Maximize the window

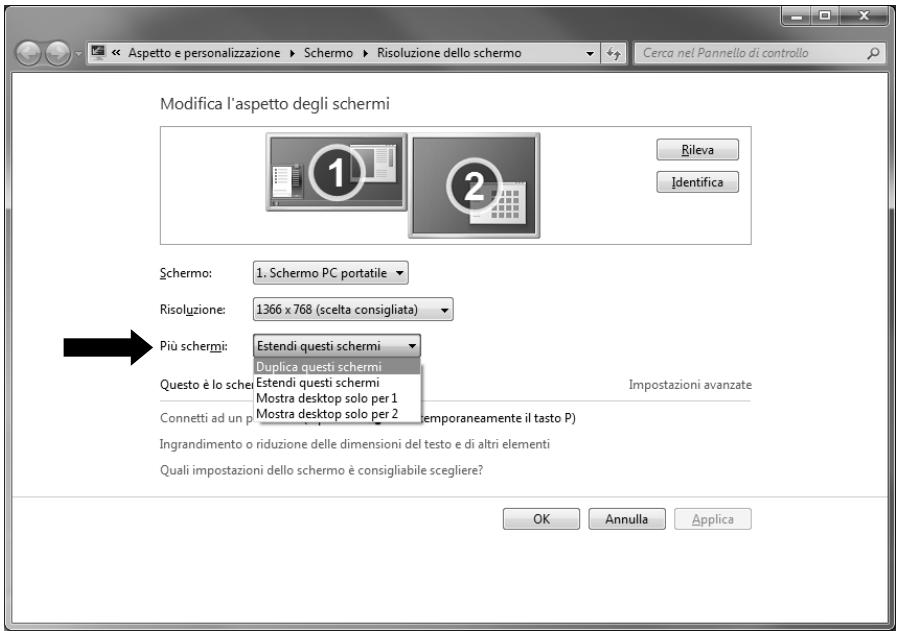(825, 16)
